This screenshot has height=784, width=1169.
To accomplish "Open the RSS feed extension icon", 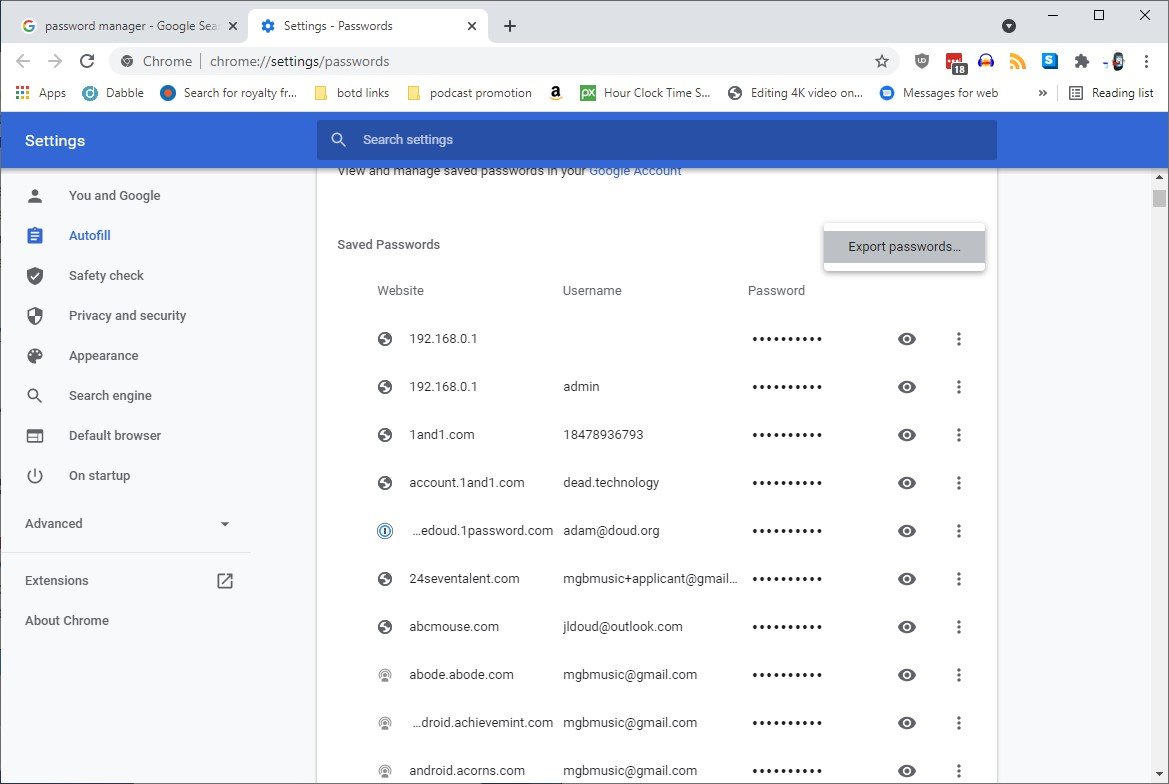I will (1018, 61).
